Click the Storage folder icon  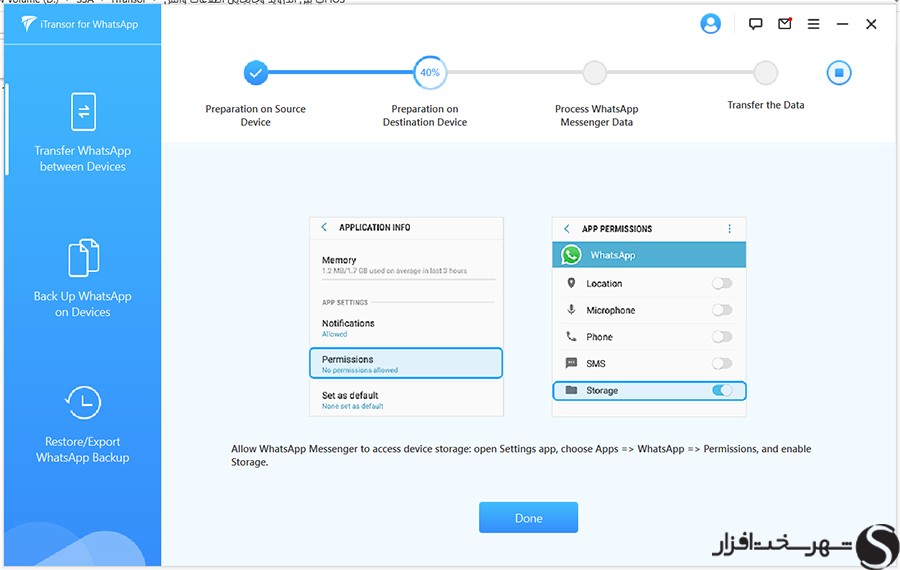(x=571, y=390)
